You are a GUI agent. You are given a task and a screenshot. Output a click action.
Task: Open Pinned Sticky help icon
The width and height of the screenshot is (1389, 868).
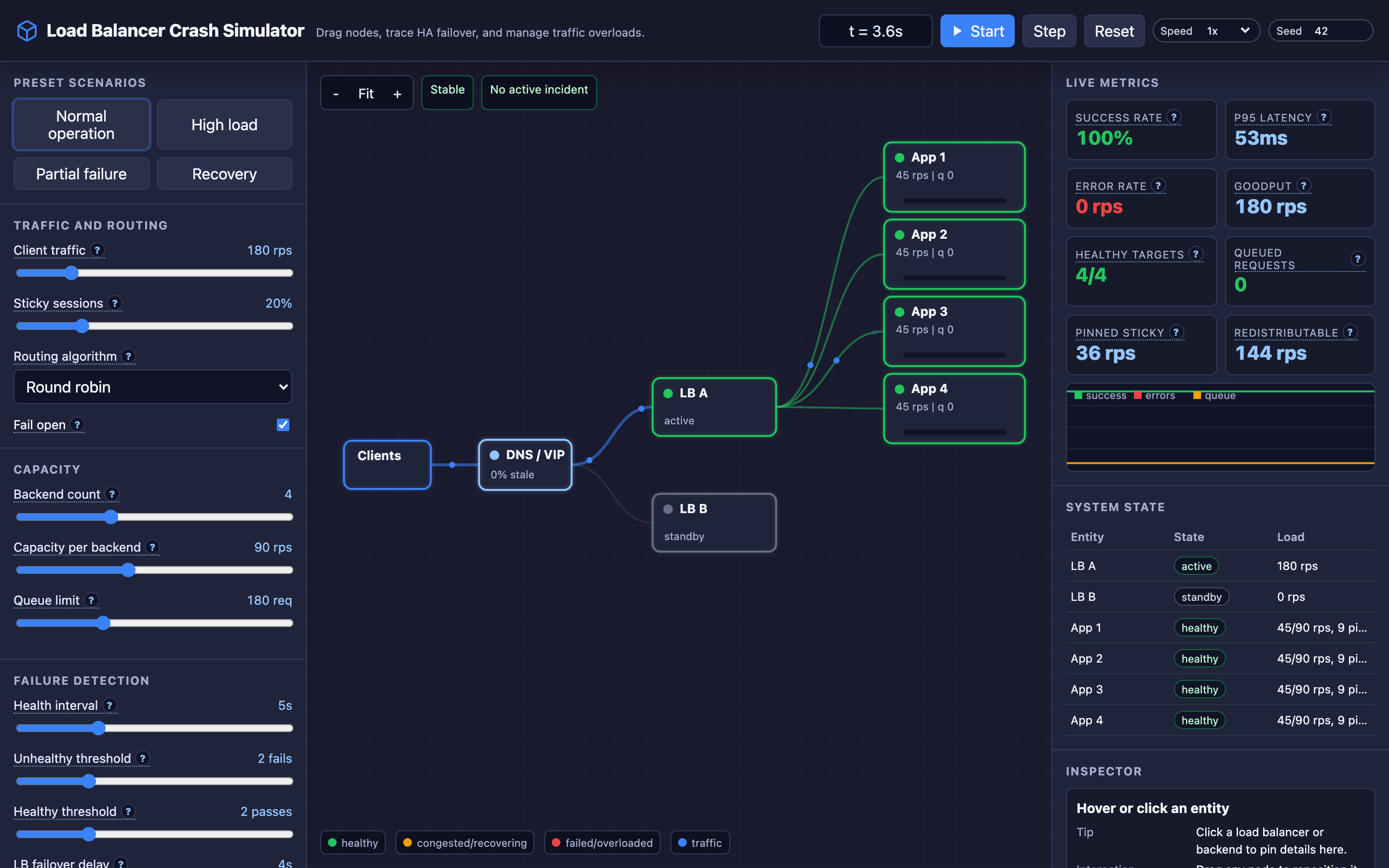tap(1176, 332)
